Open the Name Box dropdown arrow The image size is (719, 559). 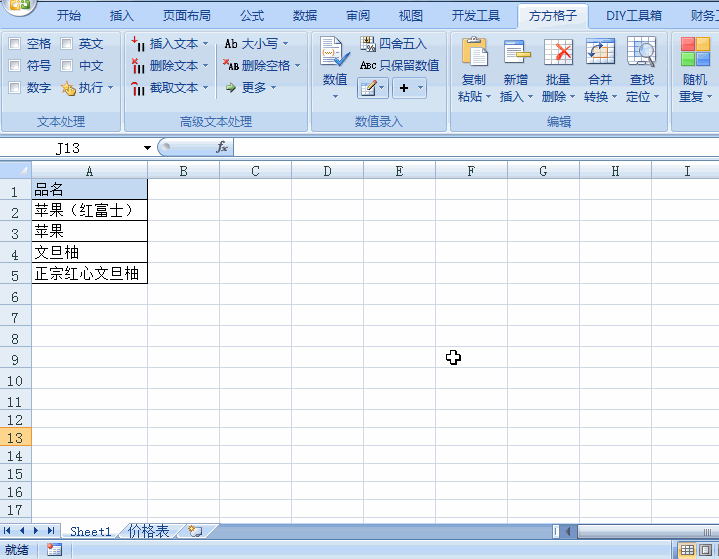point(147,148)
